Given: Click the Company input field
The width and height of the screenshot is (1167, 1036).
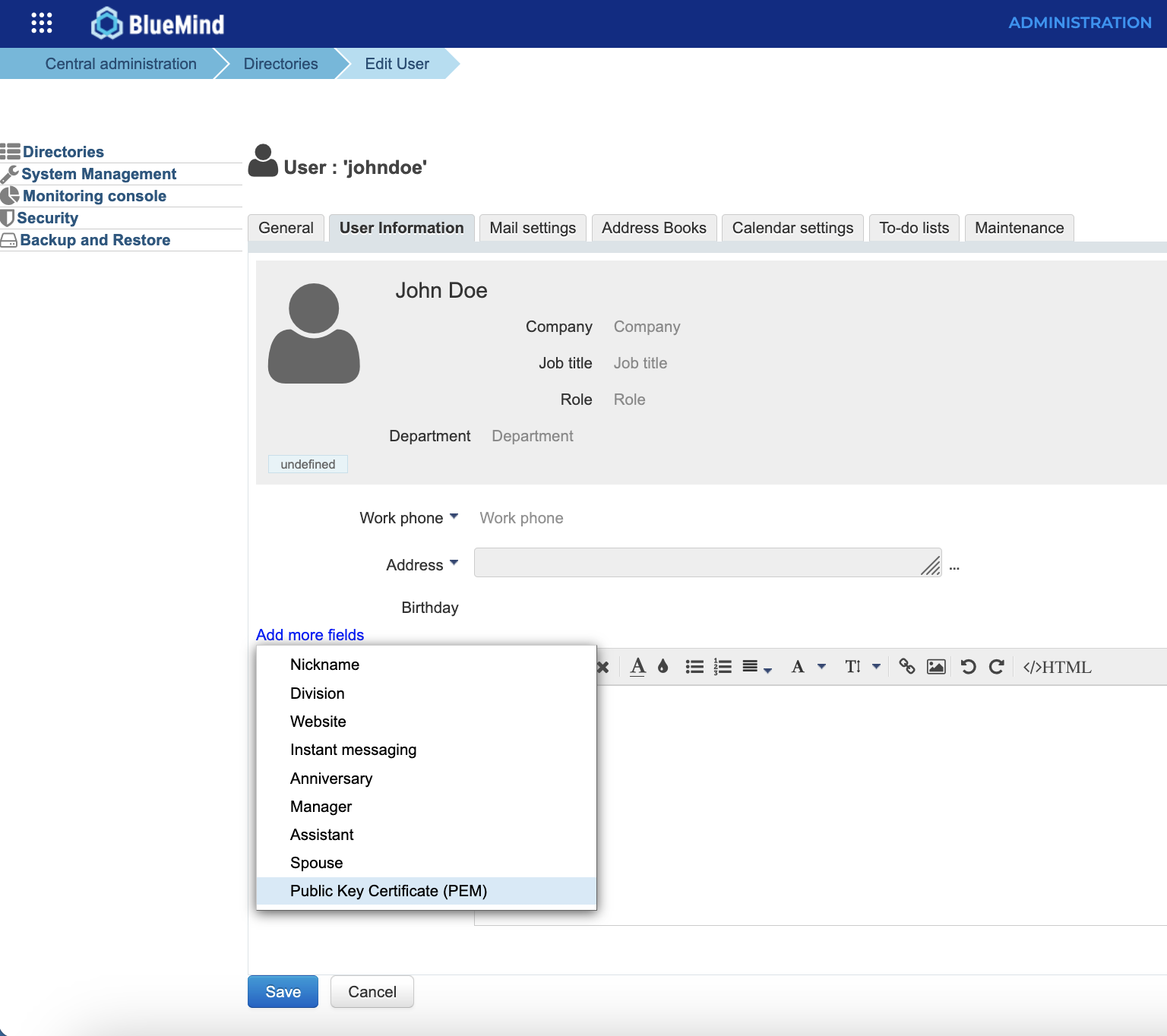Looking at the screenshot, I should coord(647,327).
